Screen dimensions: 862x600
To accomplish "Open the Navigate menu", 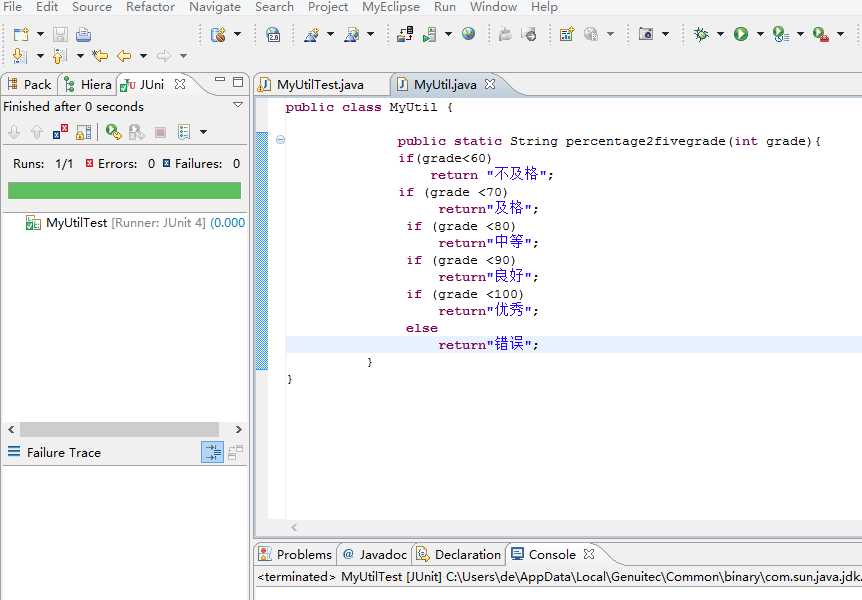I will (x=214, y=7).
